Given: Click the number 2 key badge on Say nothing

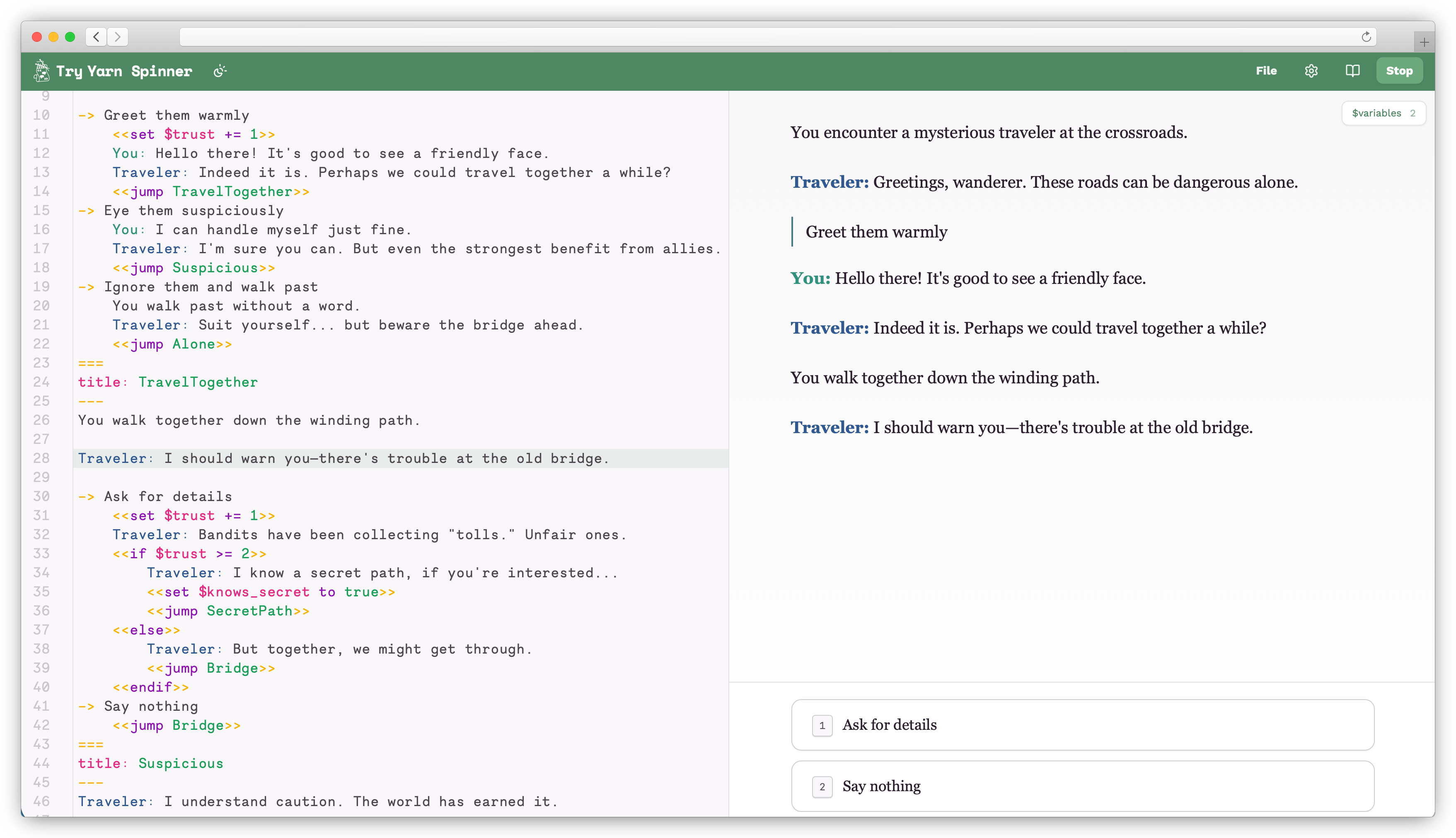Looking at the screenshot, I should 822,787.
